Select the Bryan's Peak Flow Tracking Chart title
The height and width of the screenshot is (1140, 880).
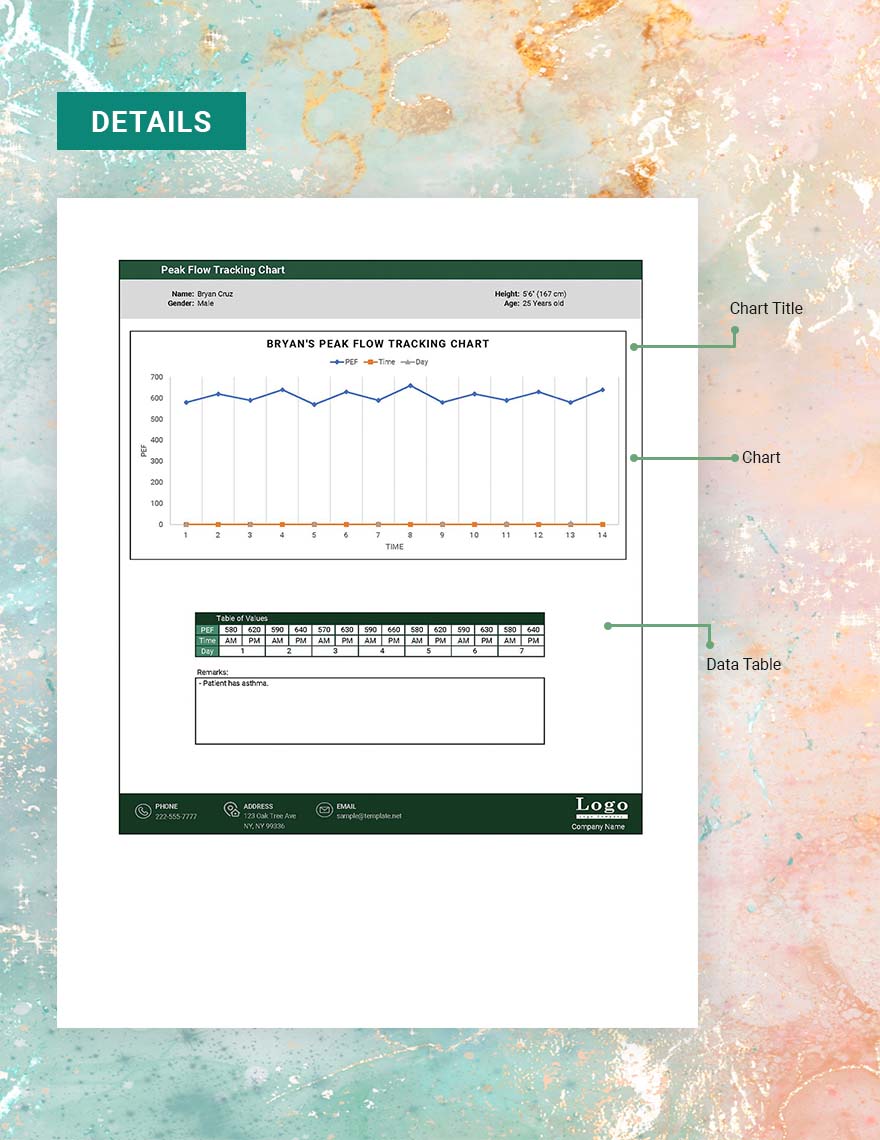click(377, 344)
